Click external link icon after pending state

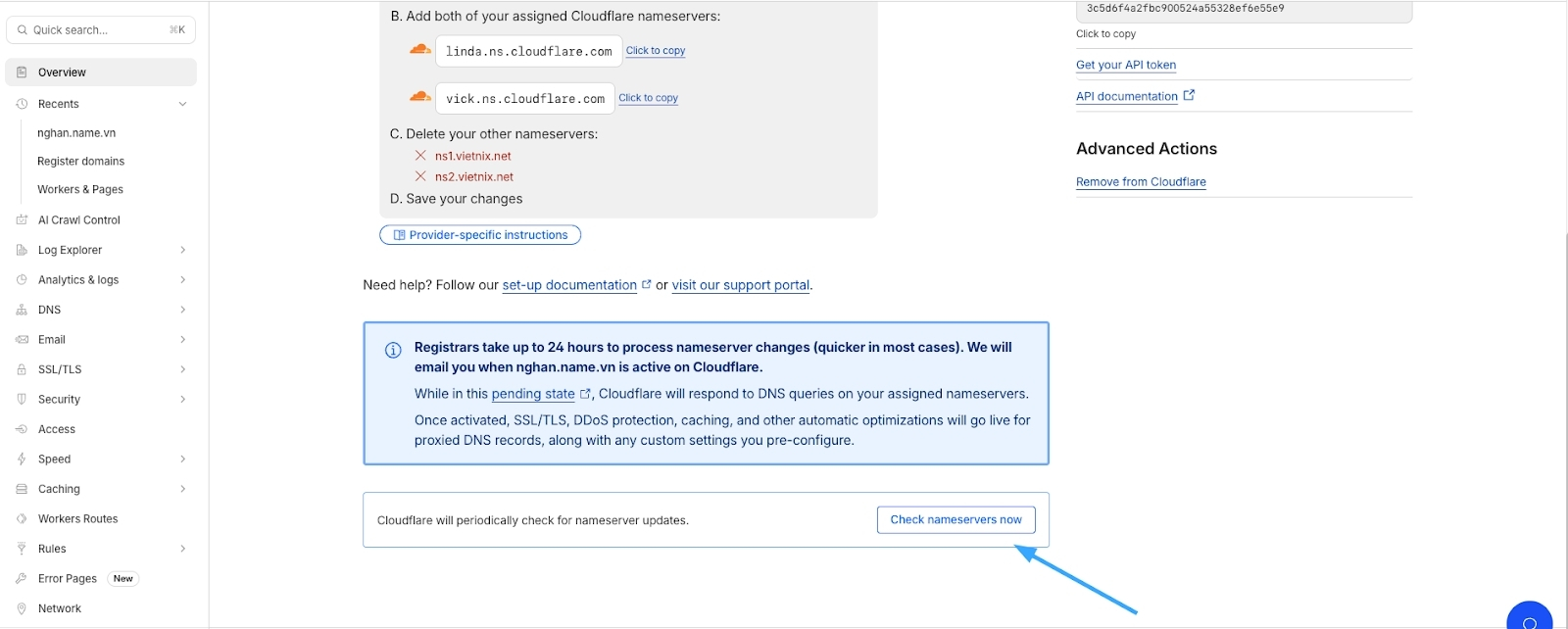click(x=585, y=394)
